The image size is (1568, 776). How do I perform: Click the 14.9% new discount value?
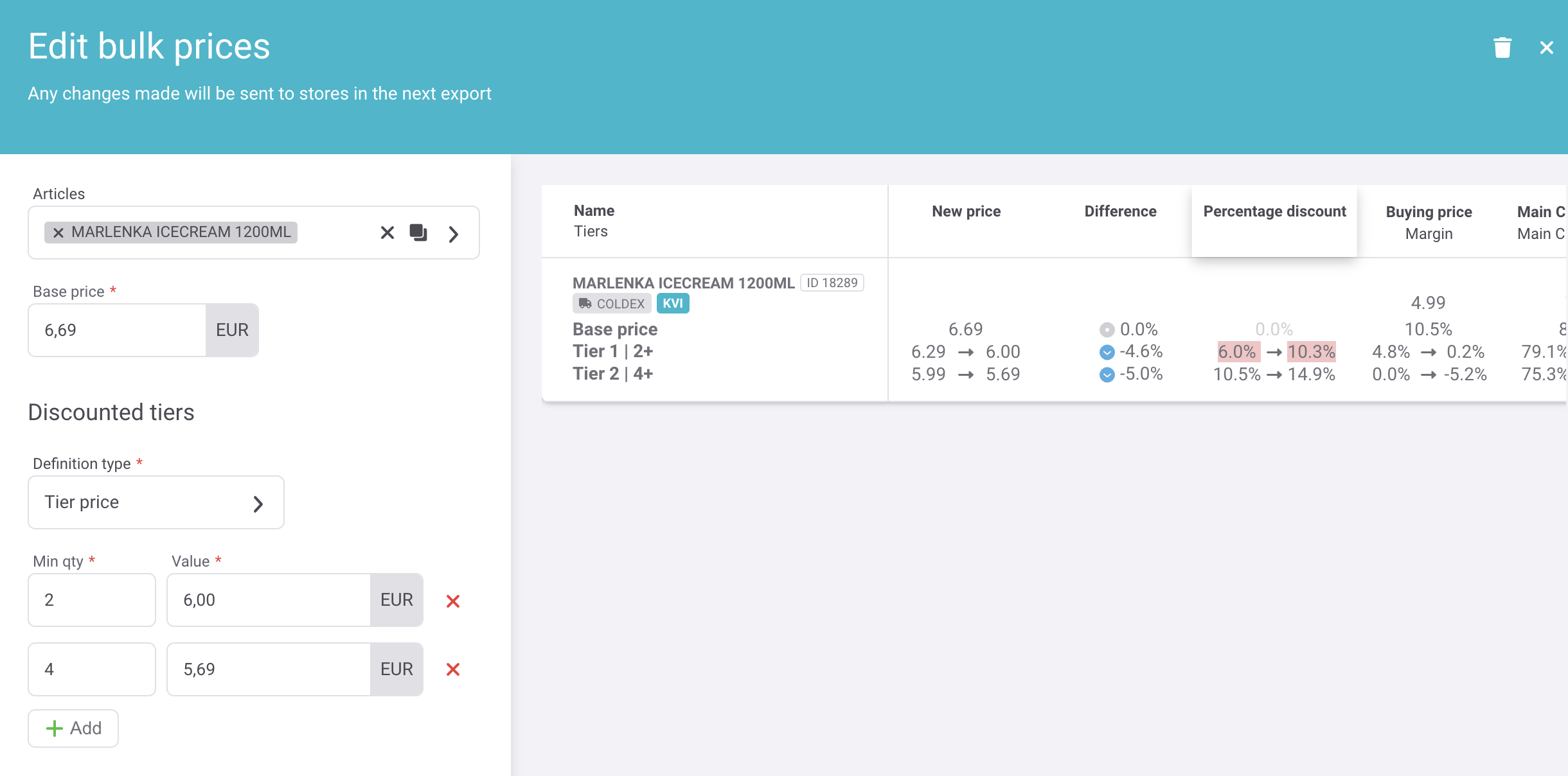(1312, 375)
